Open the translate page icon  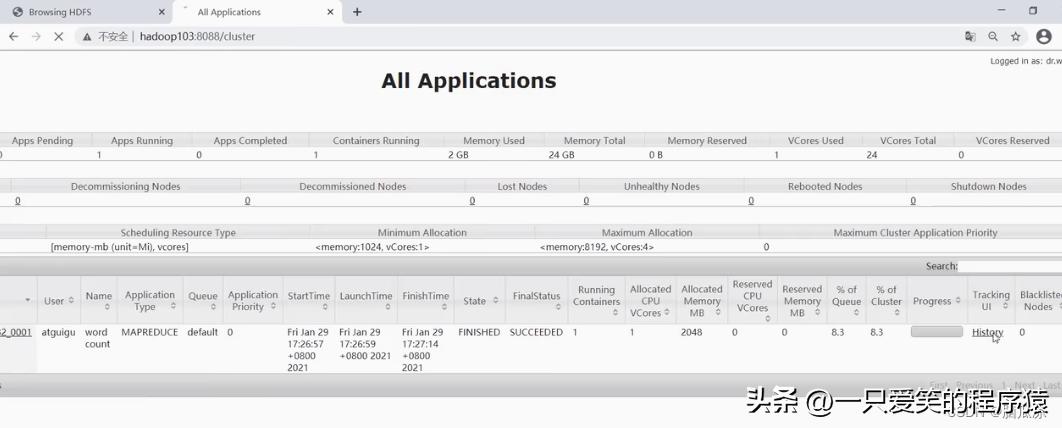(970, 36)
